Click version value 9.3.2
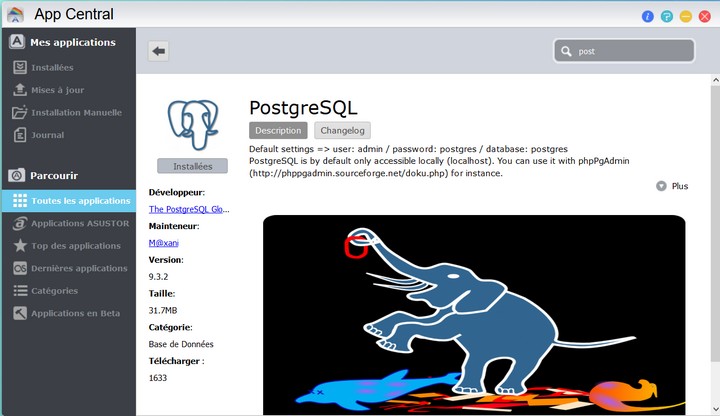This screenshot has height=416, width=720. 158,276
